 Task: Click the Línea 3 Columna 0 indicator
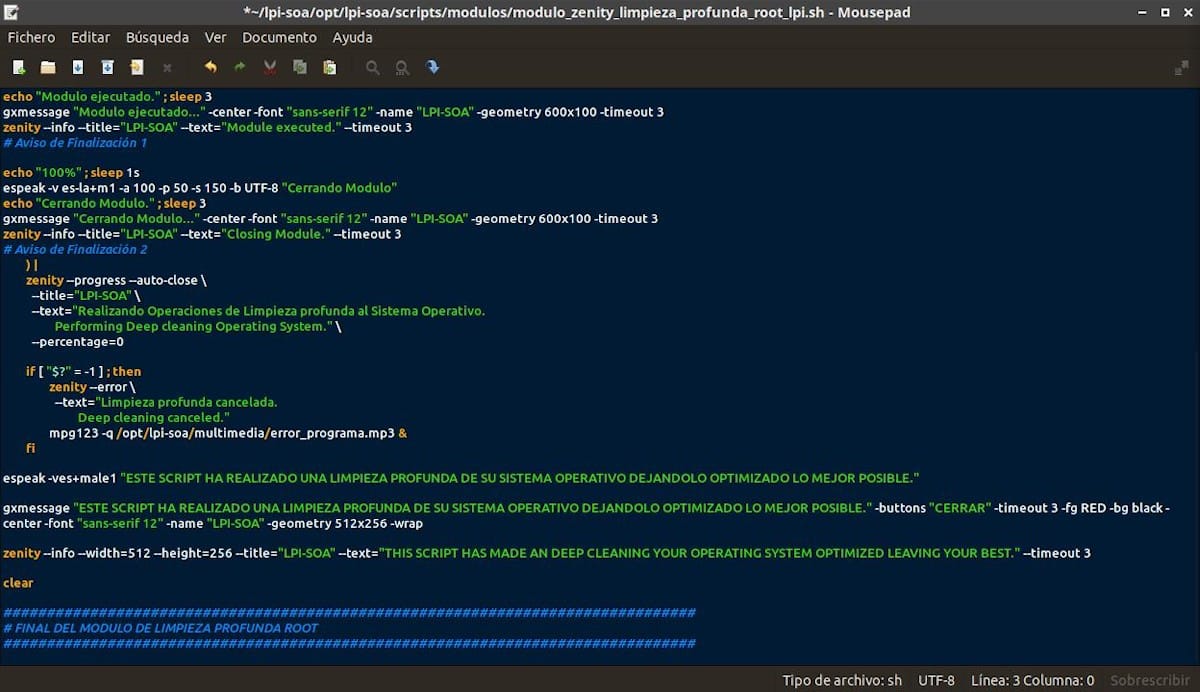point(1032,680)
